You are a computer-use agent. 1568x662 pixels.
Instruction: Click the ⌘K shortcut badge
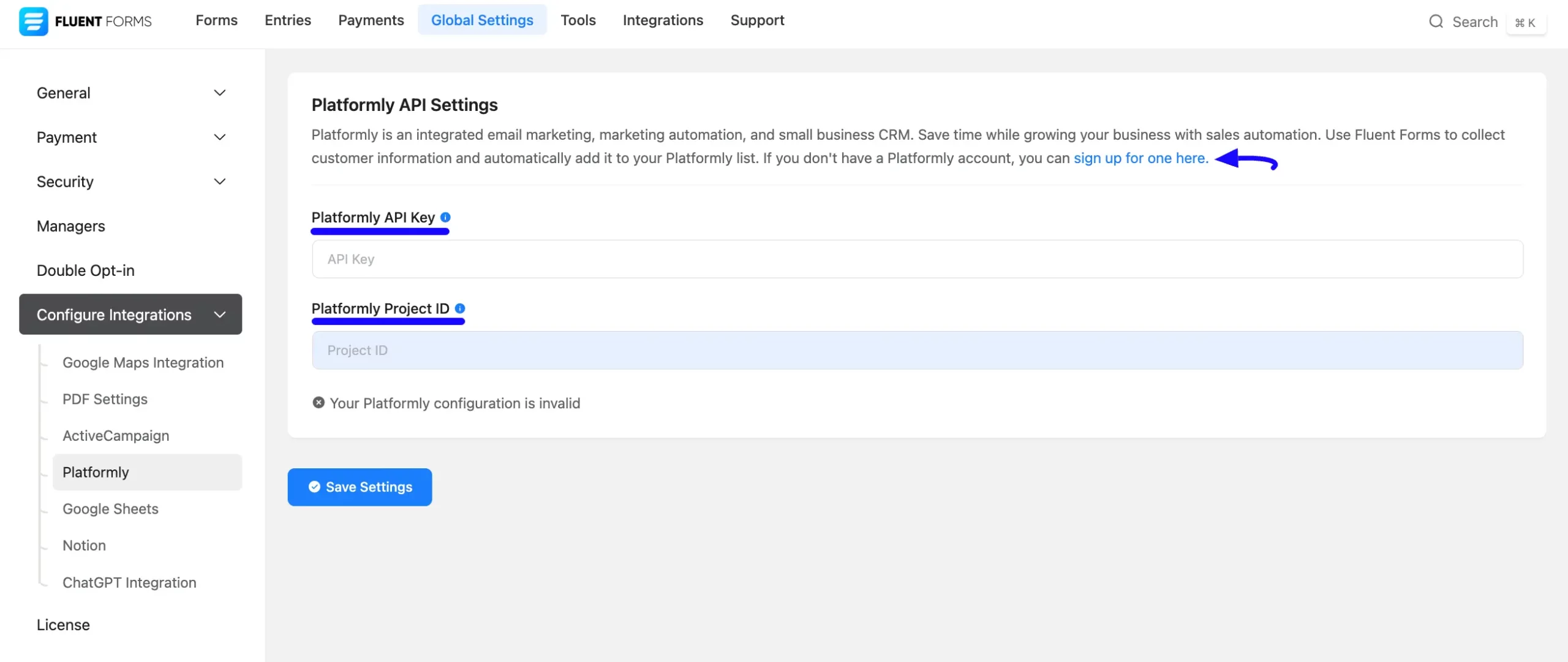point(1526,23)
